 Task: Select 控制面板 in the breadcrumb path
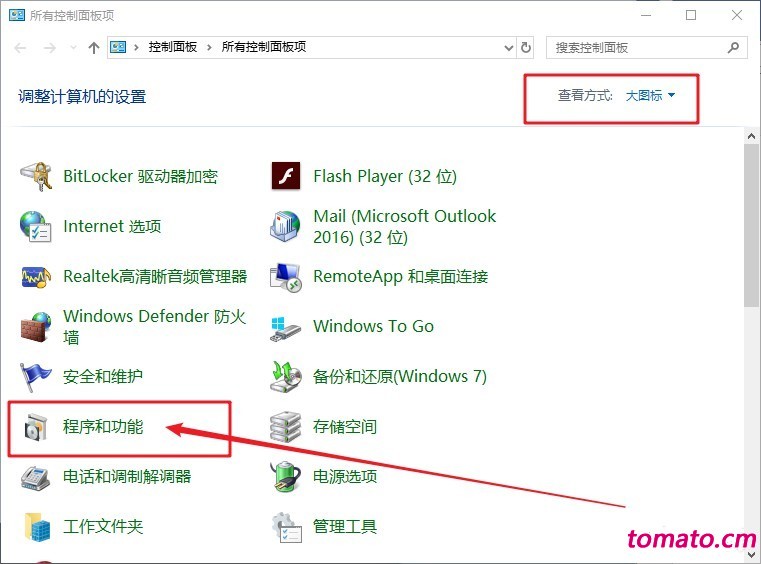coord(173,47)
